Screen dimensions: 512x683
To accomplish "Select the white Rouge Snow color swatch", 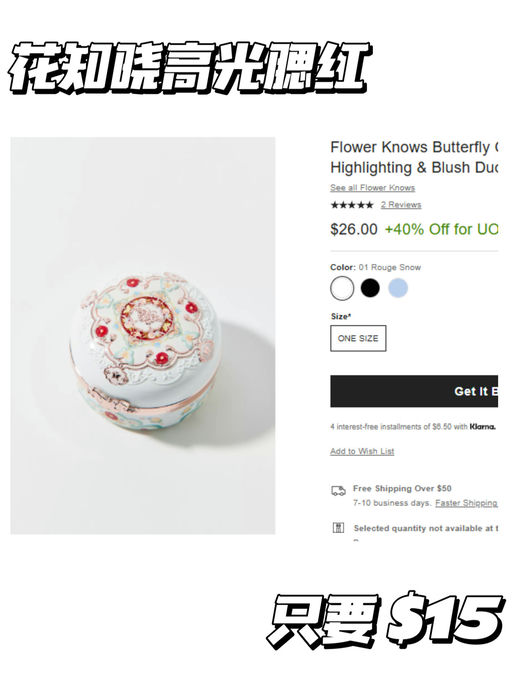I will [x=342, y=288].
